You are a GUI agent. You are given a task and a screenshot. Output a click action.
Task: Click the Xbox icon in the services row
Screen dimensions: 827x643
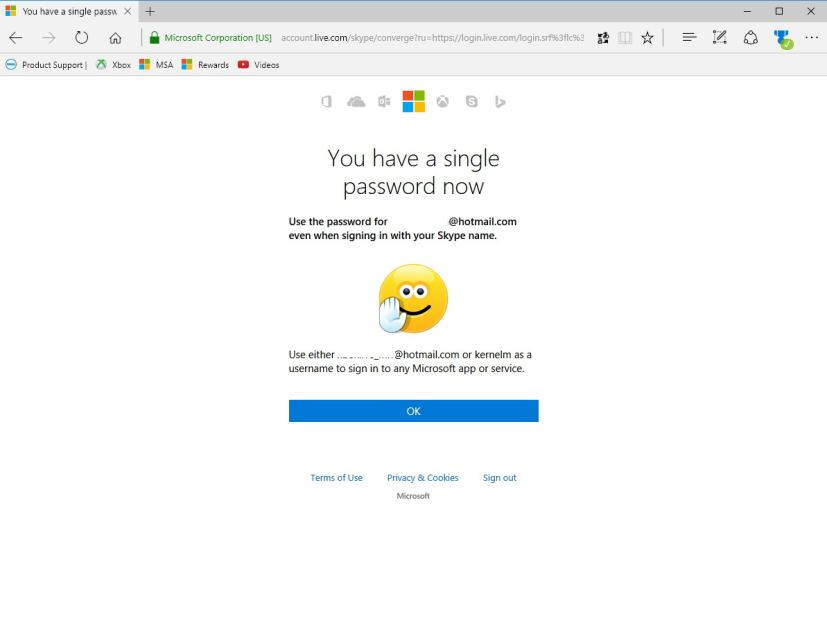pyautogui.click(x=442, y=102)
